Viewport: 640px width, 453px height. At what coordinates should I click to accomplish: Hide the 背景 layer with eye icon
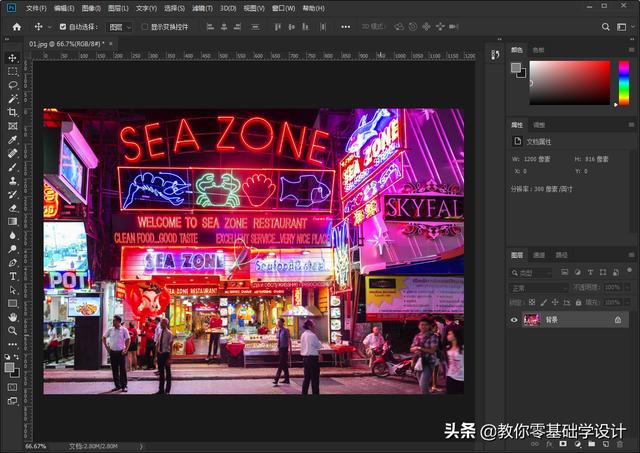[514, 320]
